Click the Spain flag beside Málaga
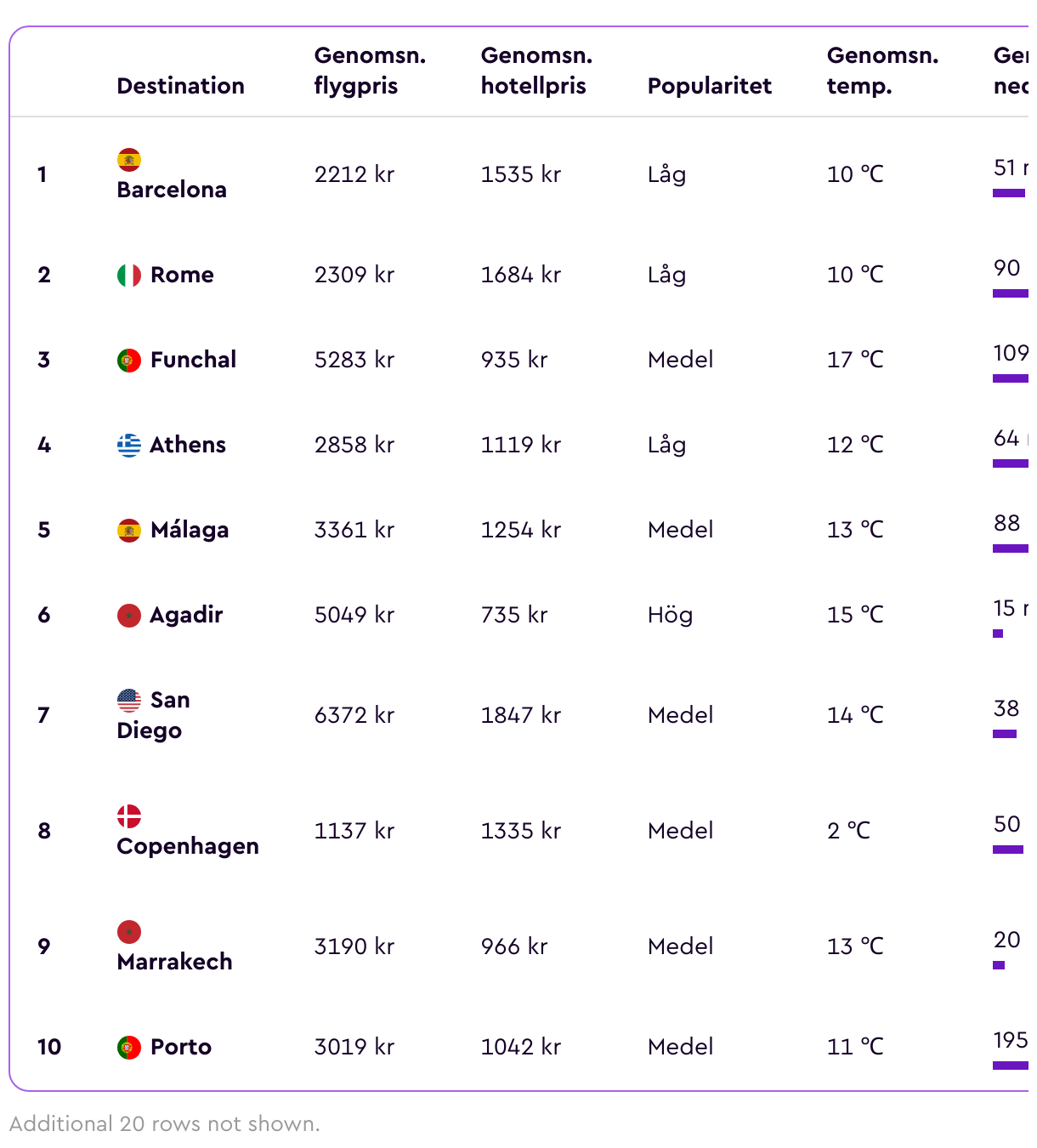The height and width of the screenshot is (1148, 1037). pyautogui.click(x=129, y=531)
